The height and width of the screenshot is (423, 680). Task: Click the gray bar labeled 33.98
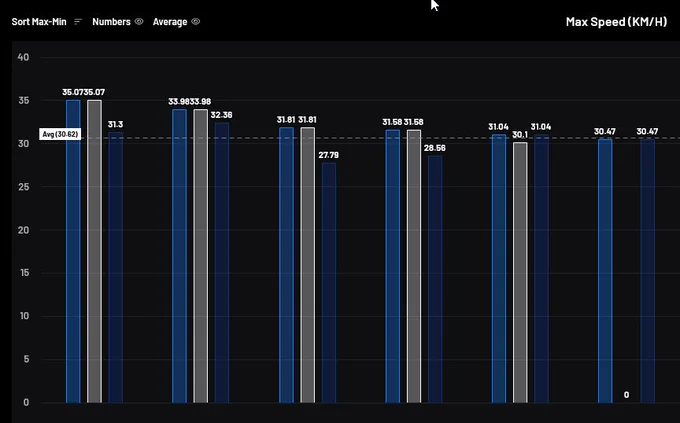[201, 256]
